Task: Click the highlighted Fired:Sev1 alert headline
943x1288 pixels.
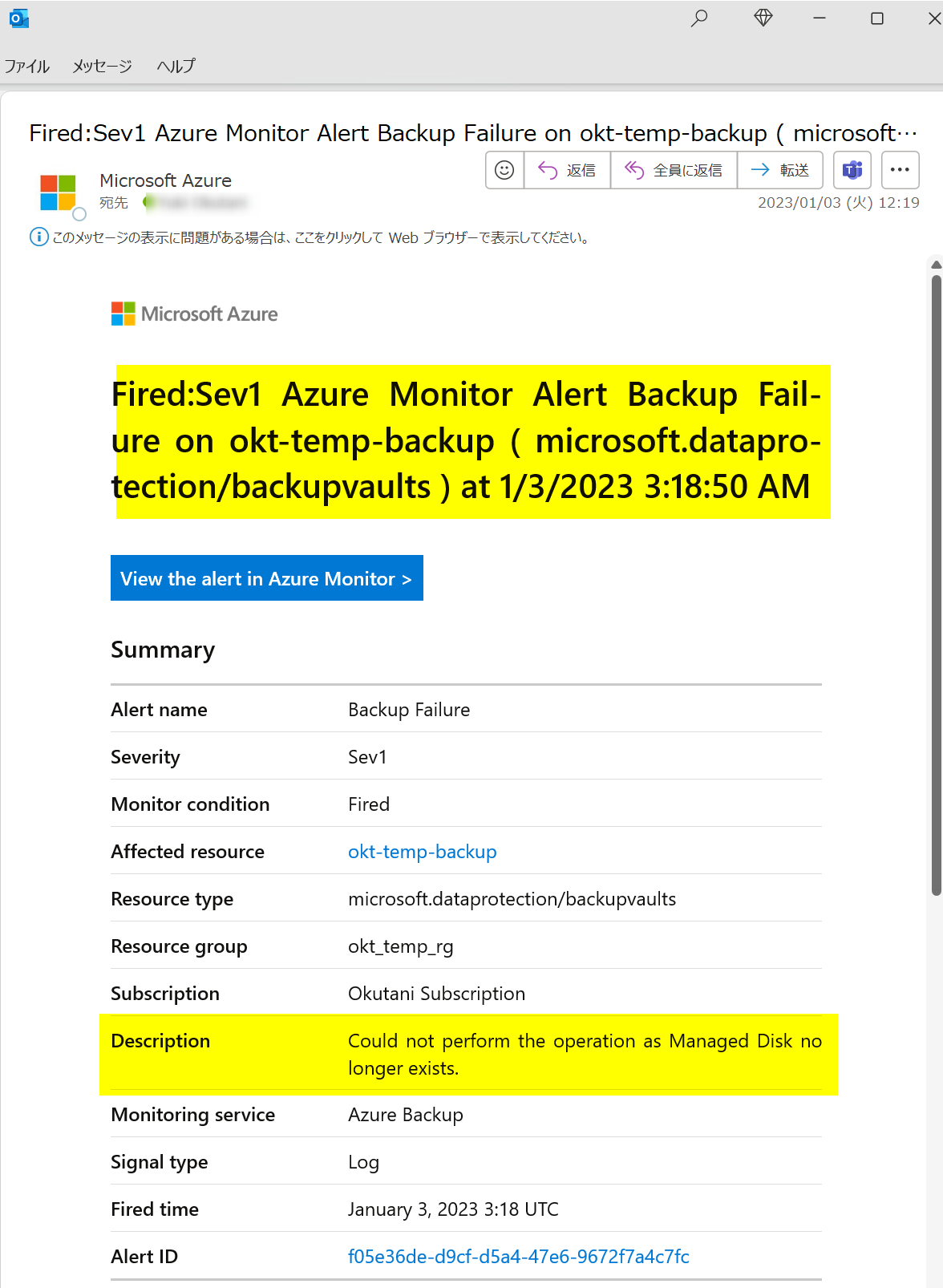Action: click(467, 441)
